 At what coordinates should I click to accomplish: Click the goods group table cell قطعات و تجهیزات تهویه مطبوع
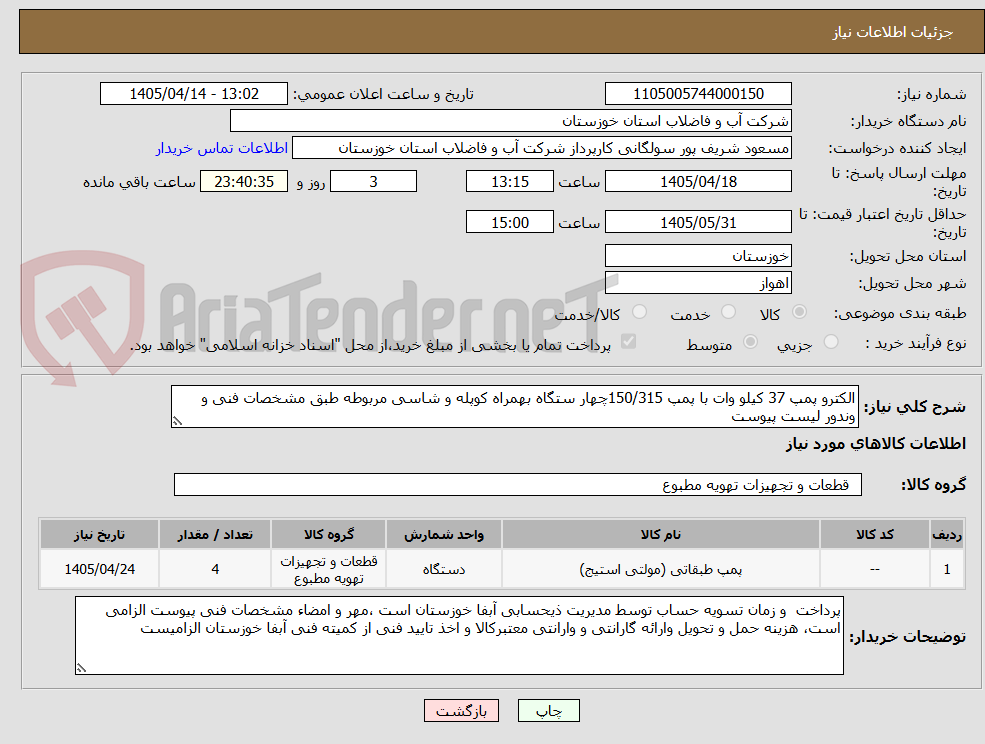click(x=329, y=569)
